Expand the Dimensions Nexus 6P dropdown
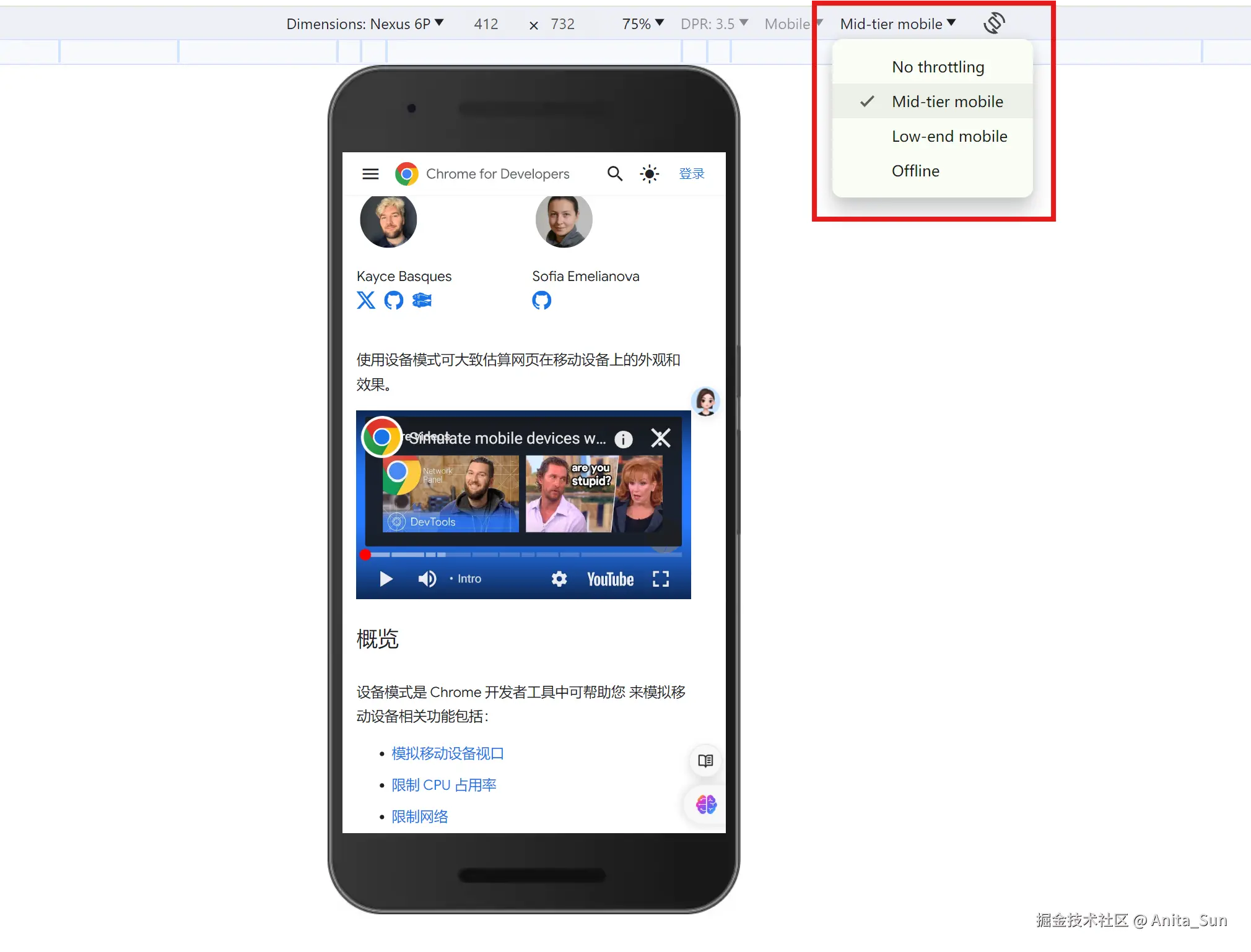This screenshot has height=952, width=1251. pos(365,24)
